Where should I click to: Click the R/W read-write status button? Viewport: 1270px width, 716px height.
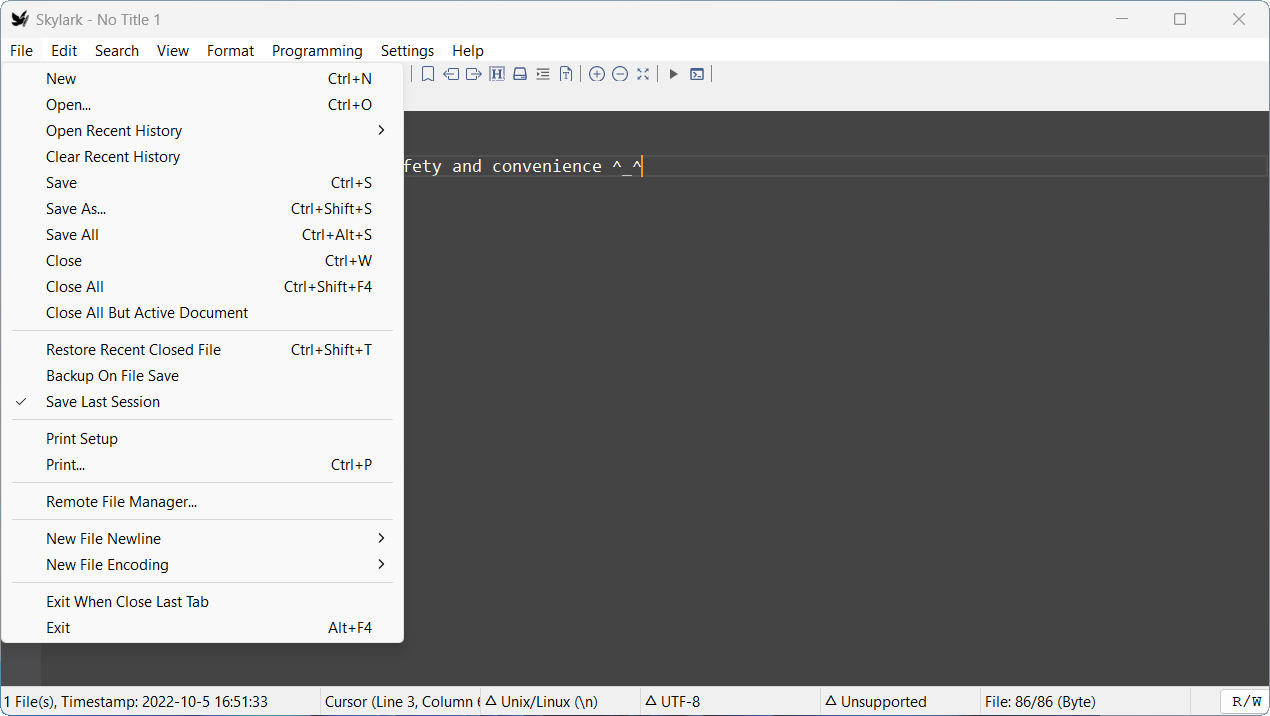click(1244, 702)
